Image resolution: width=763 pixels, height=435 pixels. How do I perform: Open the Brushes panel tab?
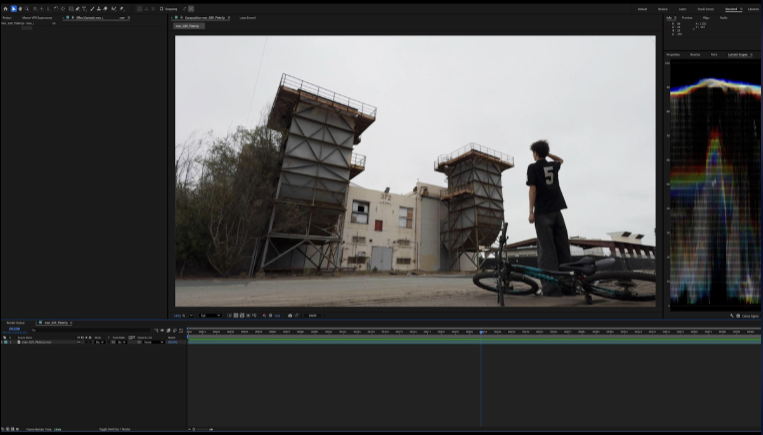[x=695, y=54]
